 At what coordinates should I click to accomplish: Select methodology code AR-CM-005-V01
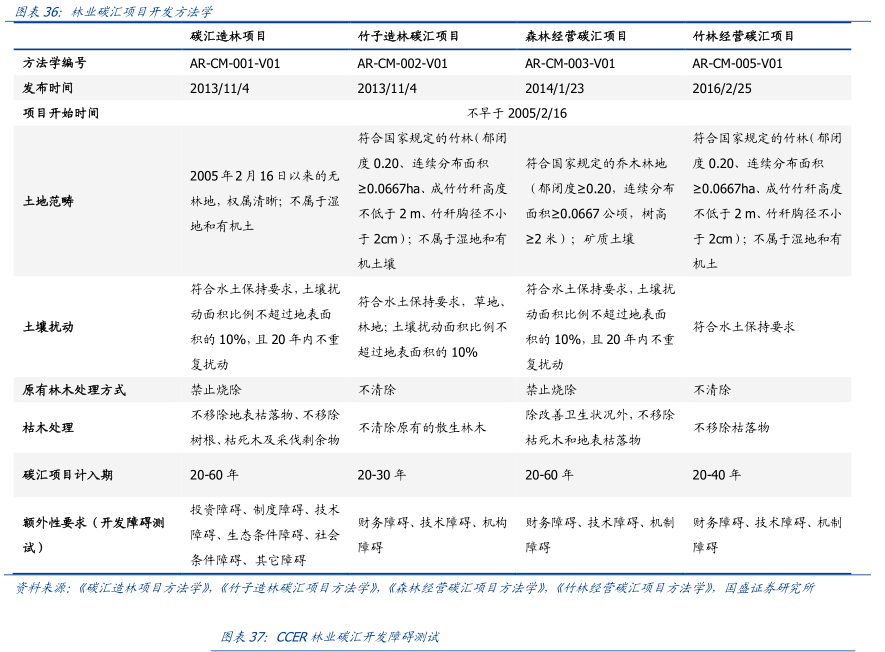(x=737, y=63)
